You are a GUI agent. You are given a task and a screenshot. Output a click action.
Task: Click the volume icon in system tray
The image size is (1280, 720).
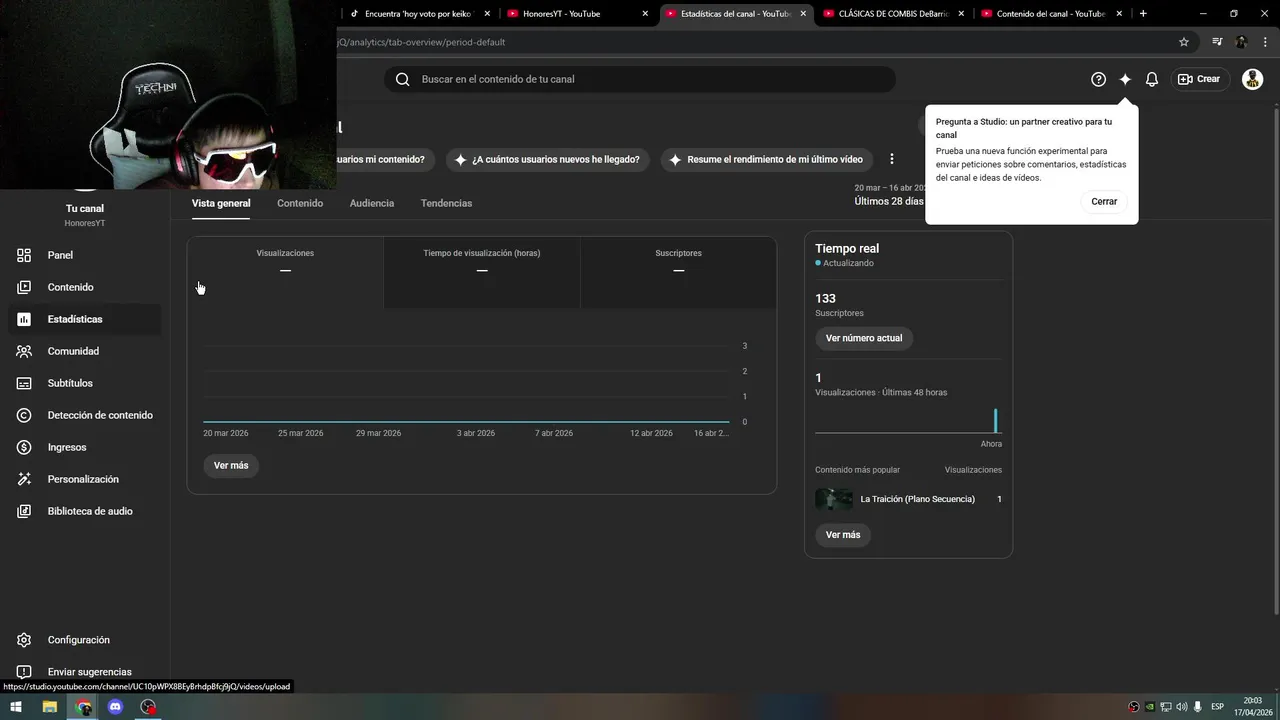[1182, 707]
